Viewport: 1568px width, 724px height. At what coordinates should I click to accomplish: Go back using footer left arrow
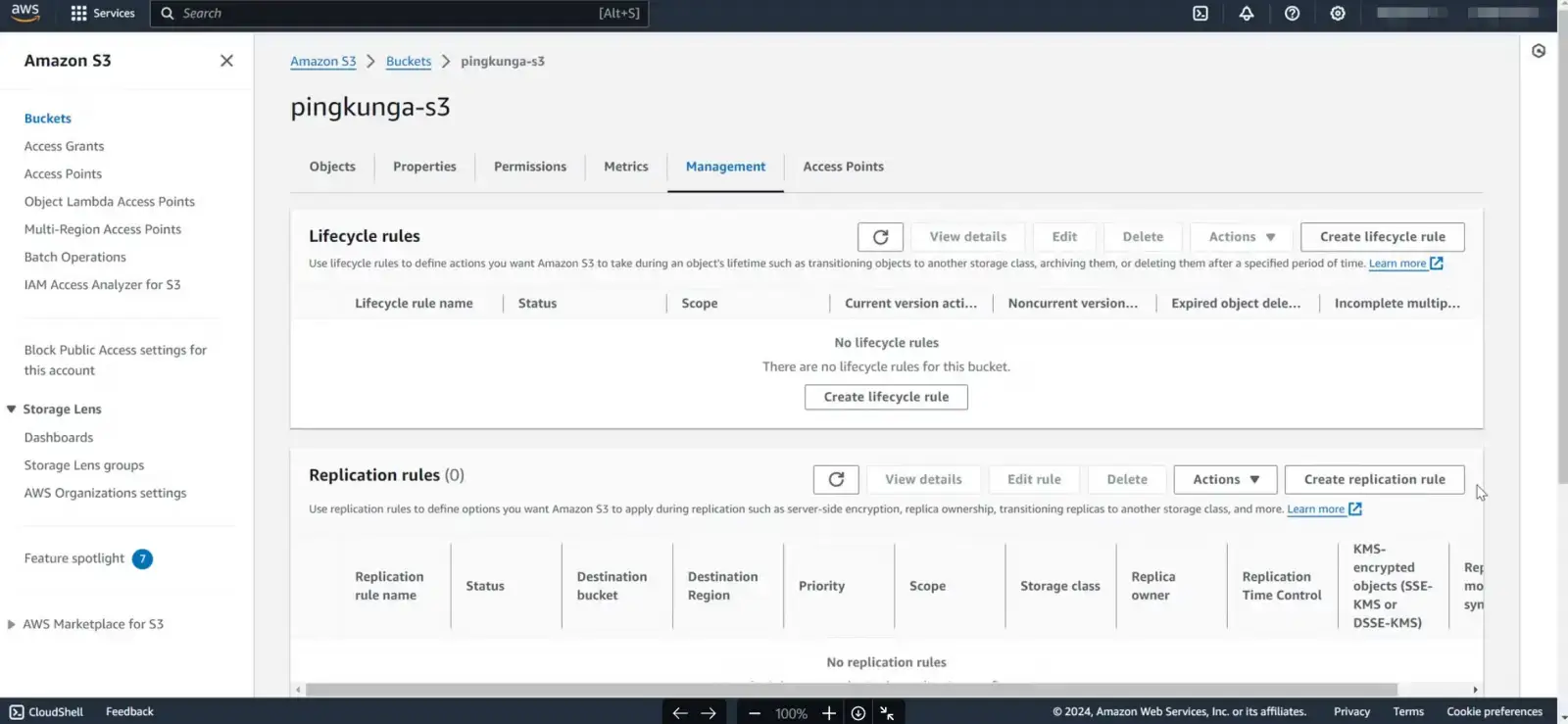click(x=680, y=713)
